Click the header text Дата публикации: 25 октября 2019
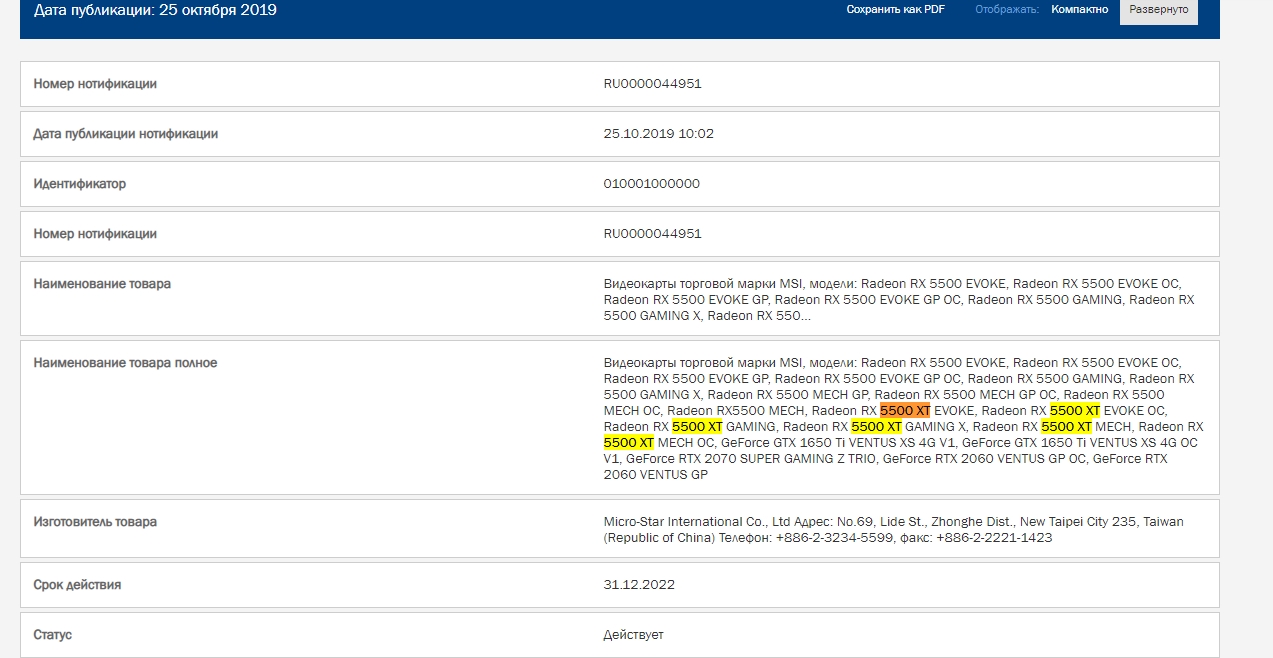This screenshot has width=1273, height=658. tap(155, 10)
